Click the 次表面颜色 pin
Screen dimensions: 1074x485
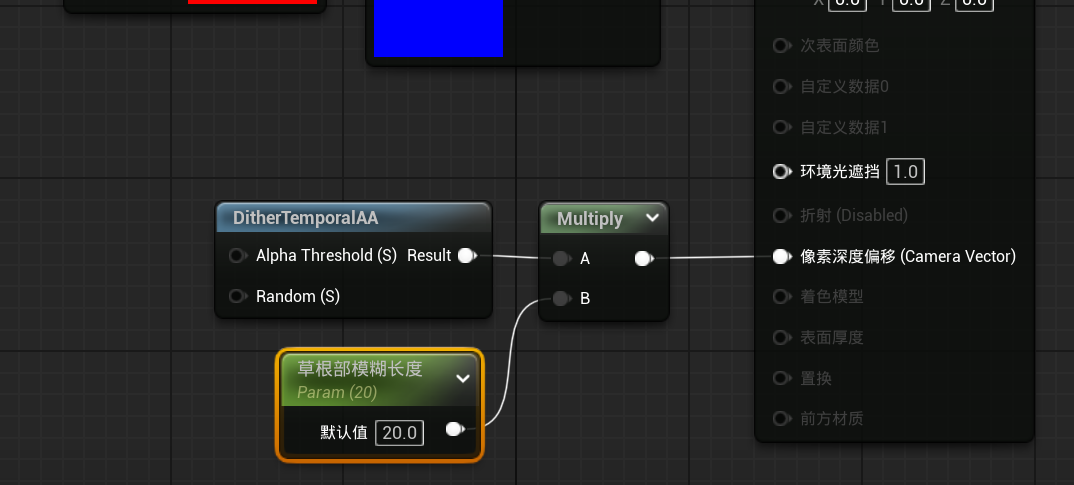(x=781, y=46)
